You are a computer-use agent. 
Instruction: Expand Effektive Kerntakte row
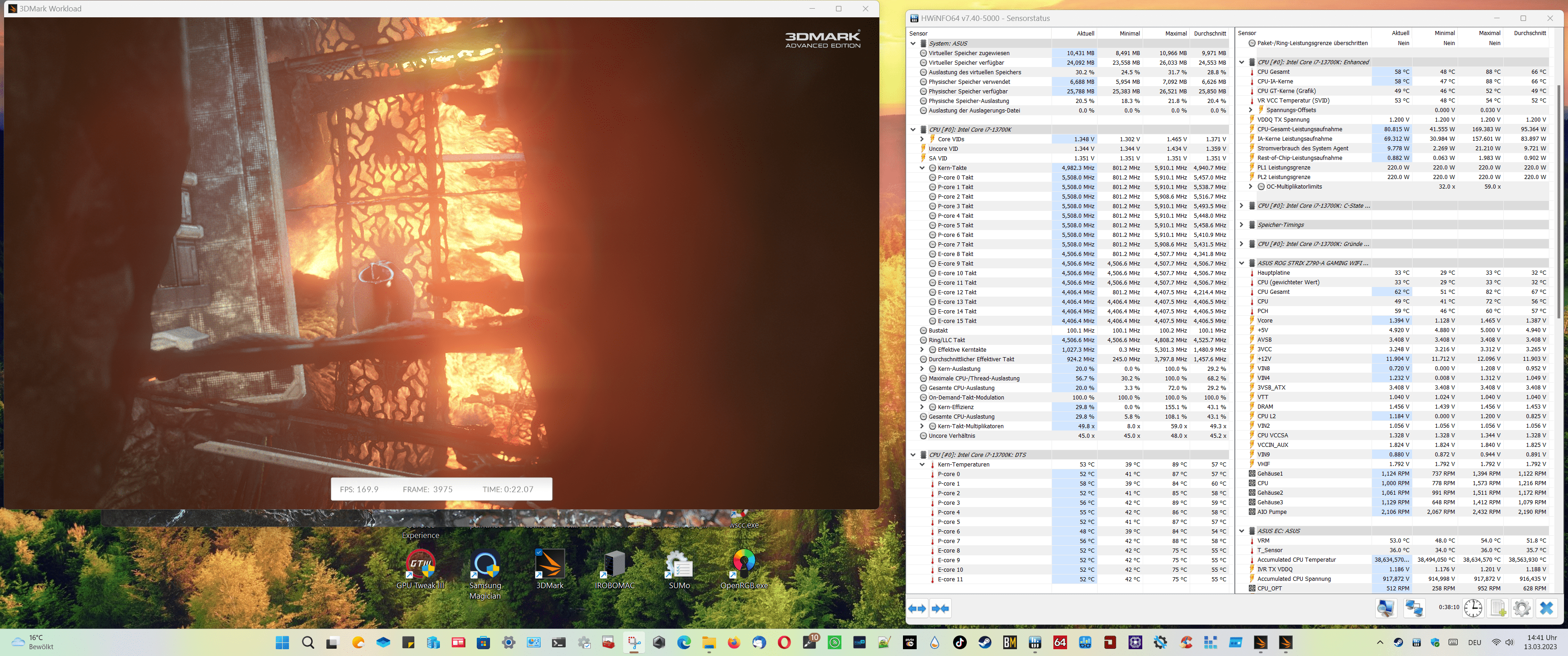click(x=922, y=350)
